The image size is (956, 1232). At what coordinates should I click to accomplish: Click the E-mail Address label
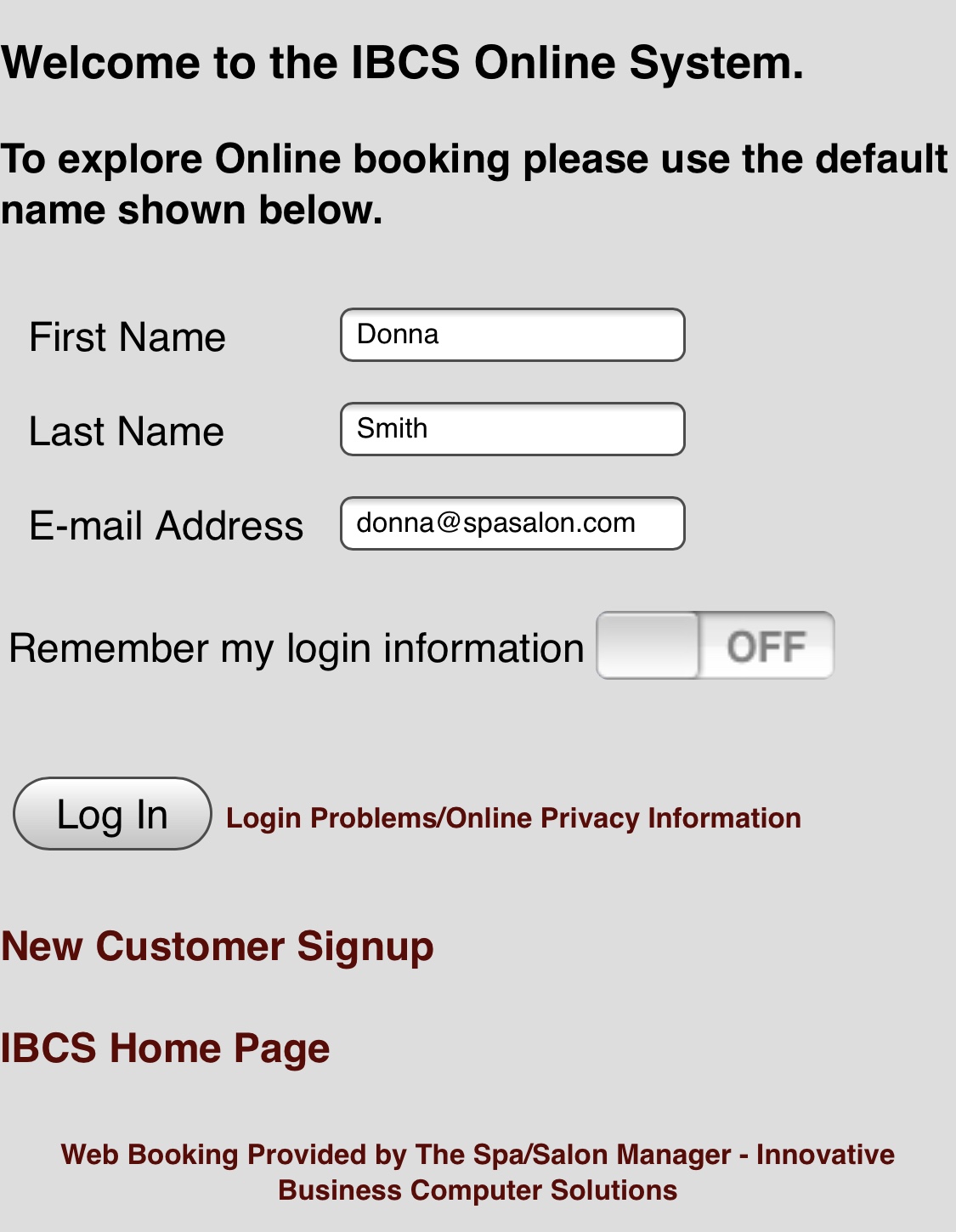point(167,526)
